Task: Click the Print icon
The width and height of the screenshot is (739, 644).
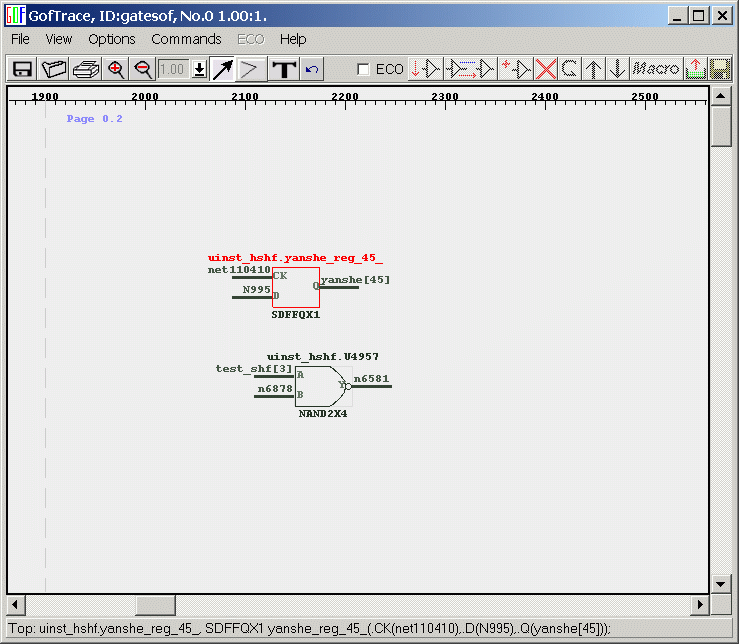Action: (x=86, y=69)
